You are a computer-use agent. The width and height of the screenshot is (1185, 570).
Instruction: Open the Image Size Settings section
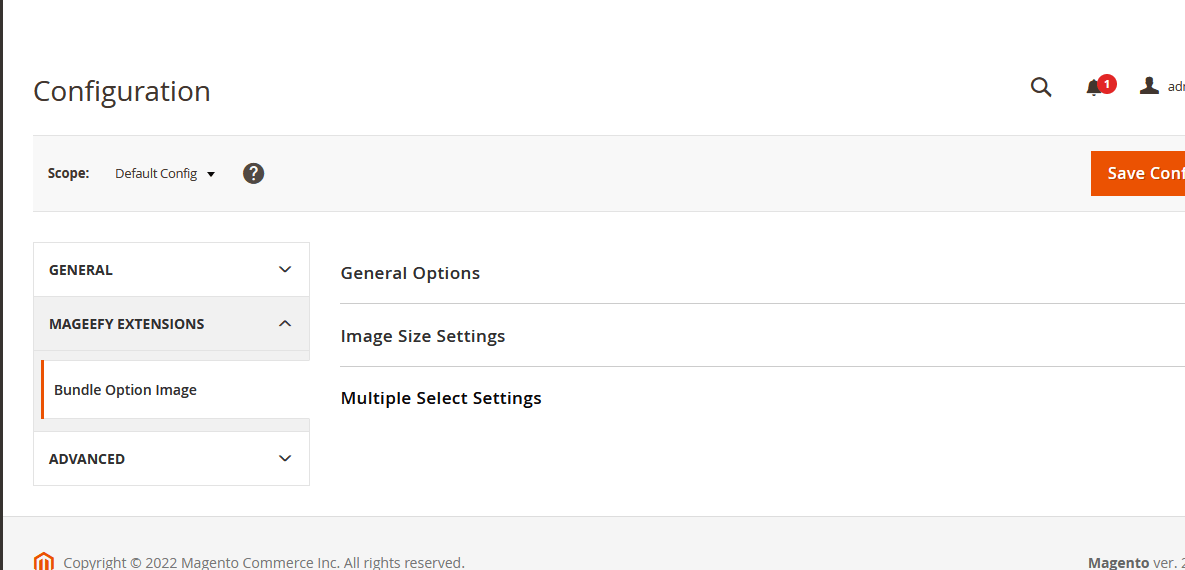tap(423, 336)
